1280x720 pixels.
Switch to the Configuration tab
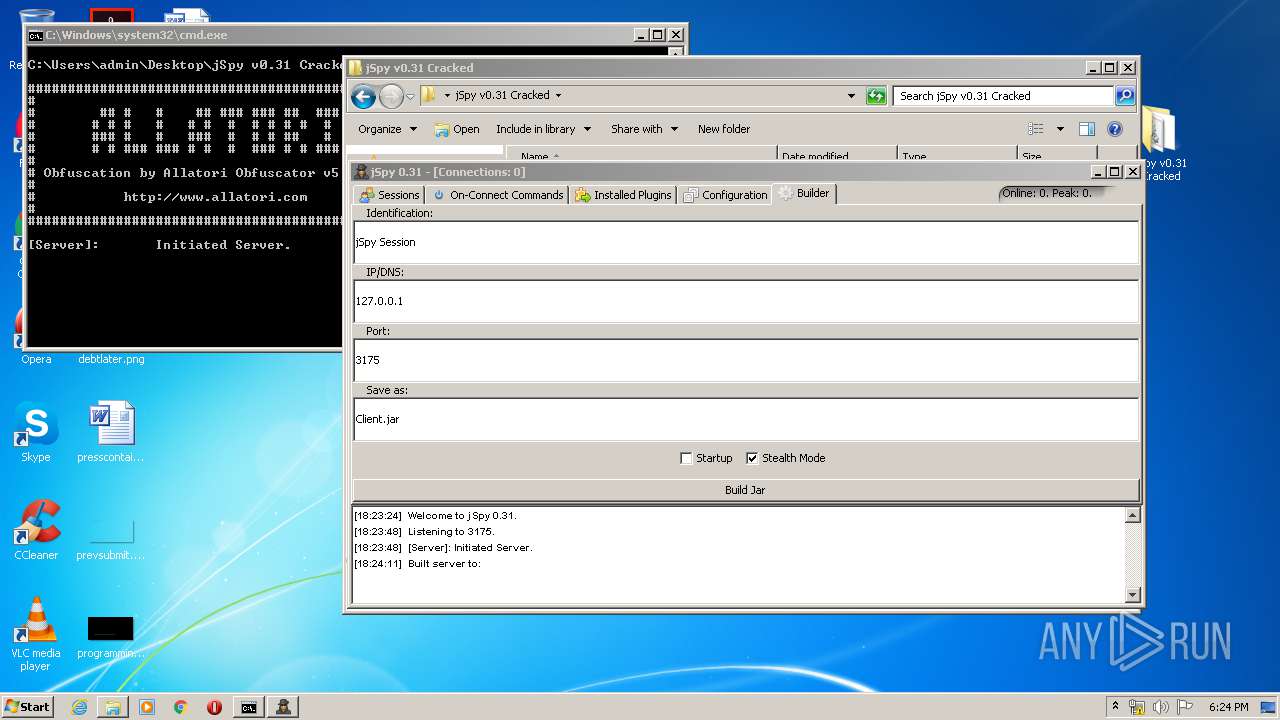pyautogui.click(x=725, y=195)
